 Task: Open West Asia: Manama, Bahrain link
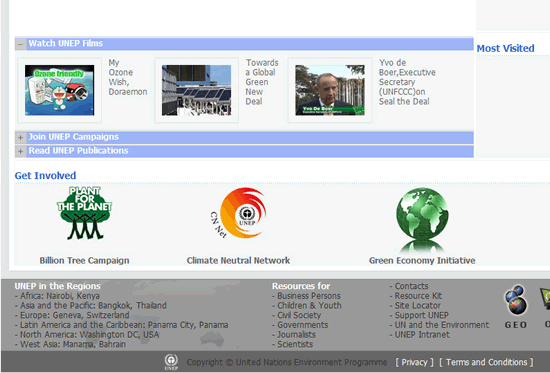pyautogui.click(x=73, y=344)
